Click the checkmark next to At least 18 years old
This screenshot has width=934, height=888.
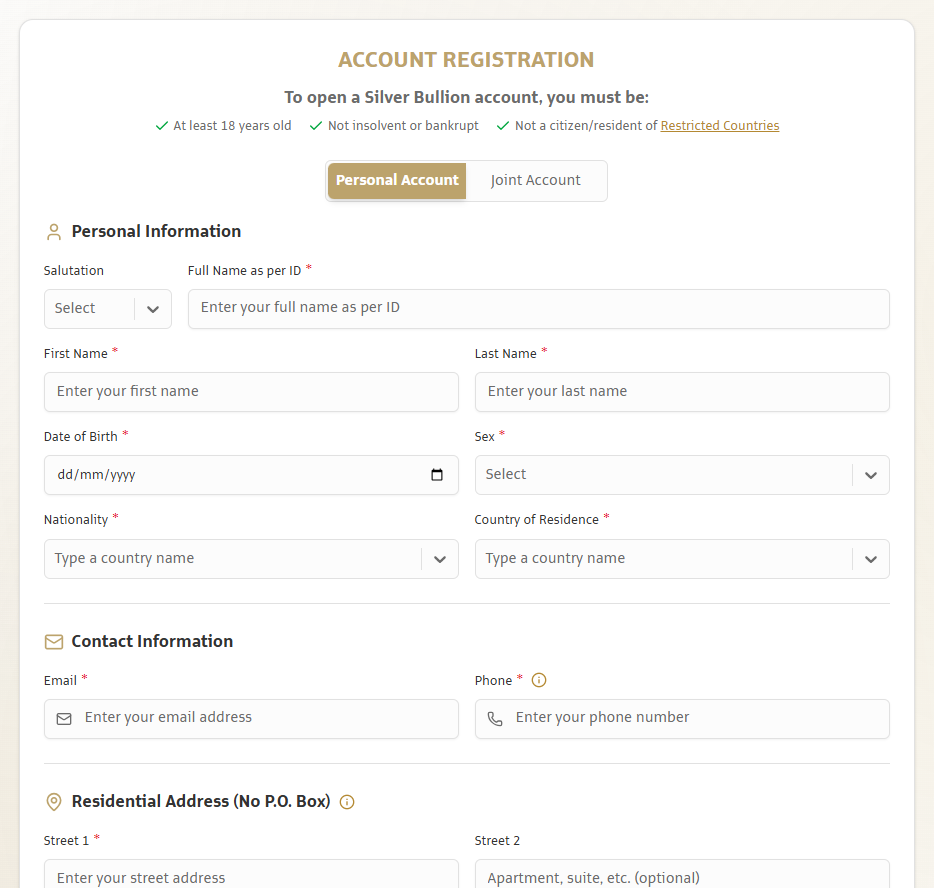click(161, 126)
